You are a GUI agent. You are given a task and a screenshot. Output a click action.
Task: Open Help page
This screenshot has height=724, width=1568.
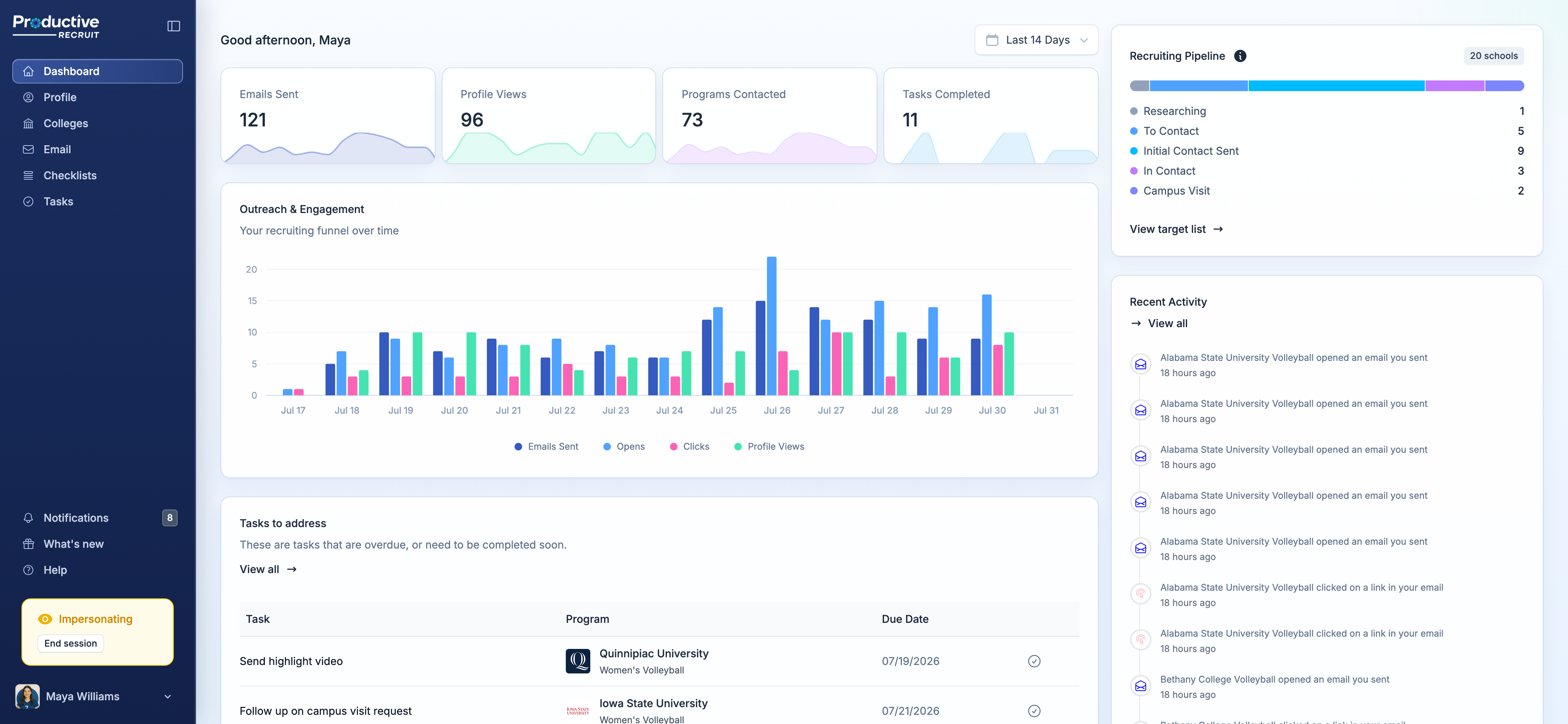pos(97,570)
